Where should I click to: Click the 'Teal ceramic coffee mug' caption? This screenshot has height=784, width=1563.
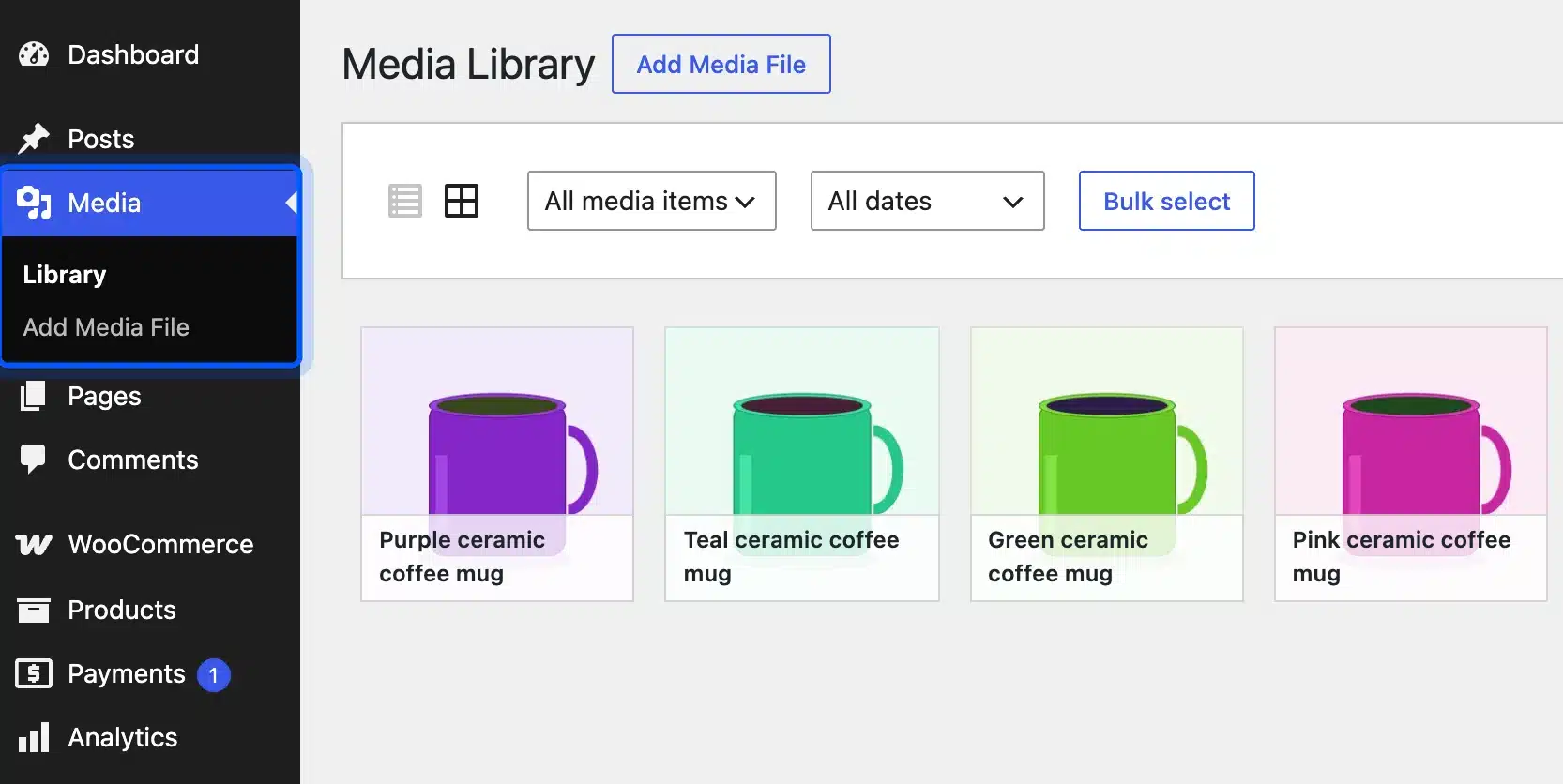[x=792, y=557]
